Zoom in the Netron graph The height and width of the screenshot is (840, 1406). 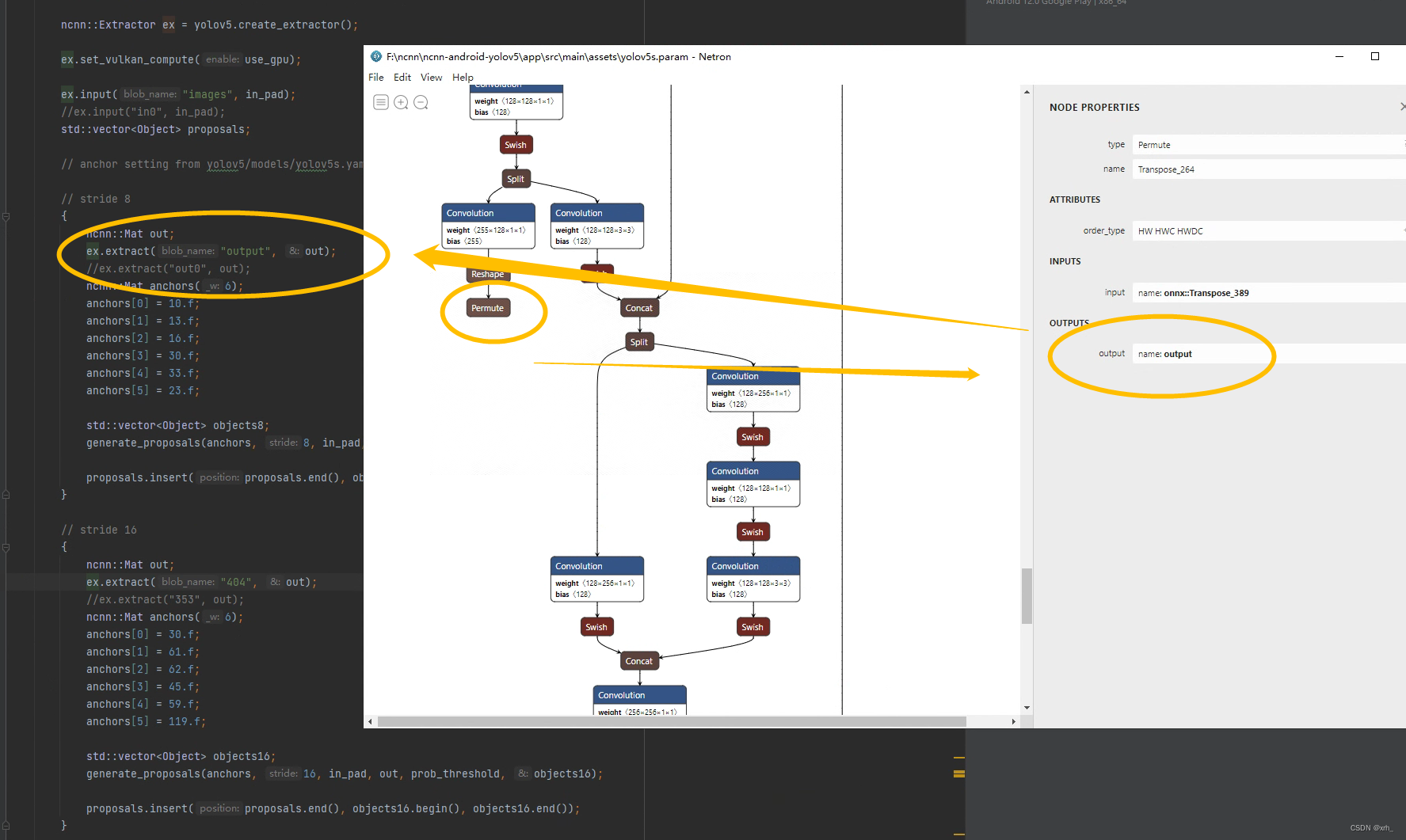pos(401,102)
